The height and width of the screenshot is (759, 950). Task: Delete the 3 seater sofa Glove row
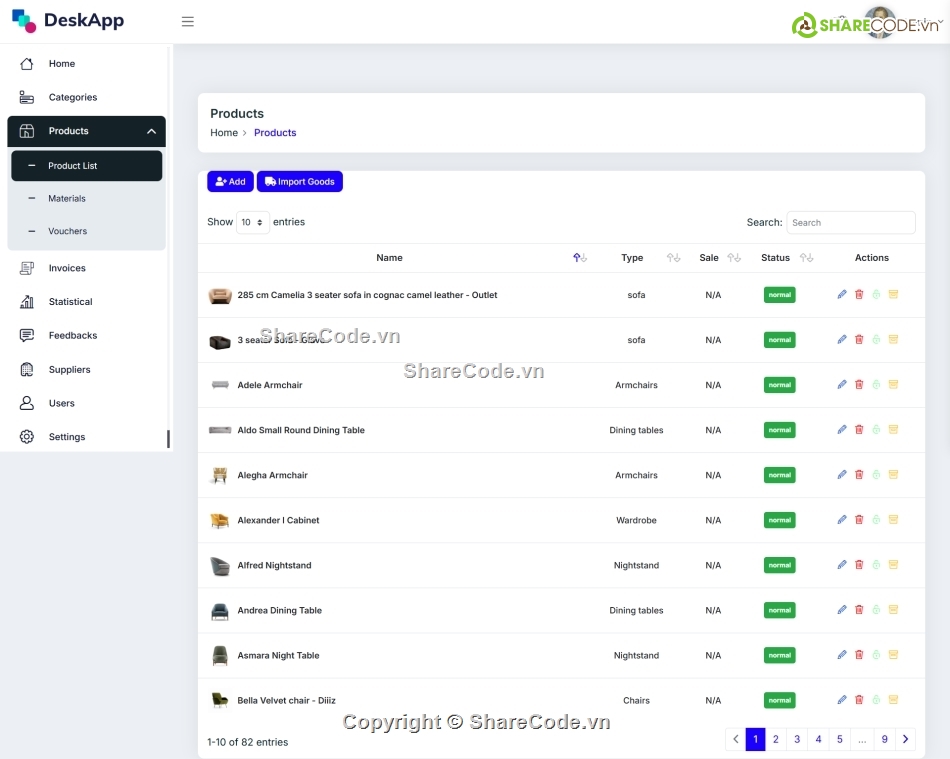pyautogui.click(x=859, y=339)
